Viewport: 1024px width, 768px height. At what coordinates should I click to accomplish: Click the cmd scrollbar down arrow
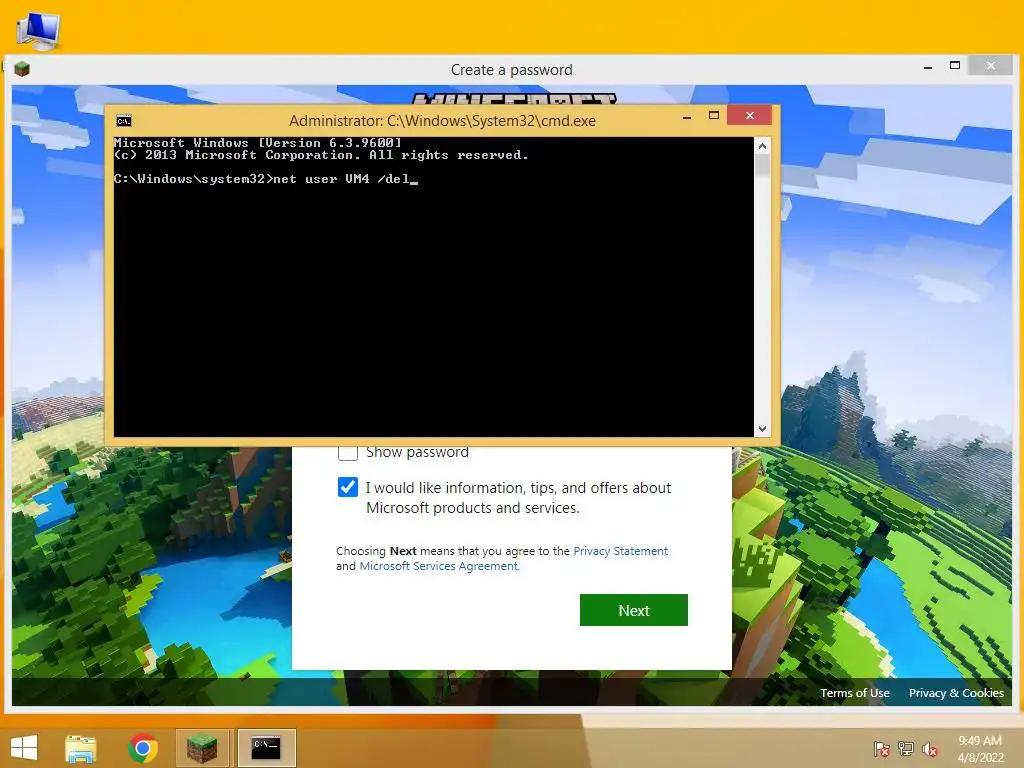click(762, 429)
